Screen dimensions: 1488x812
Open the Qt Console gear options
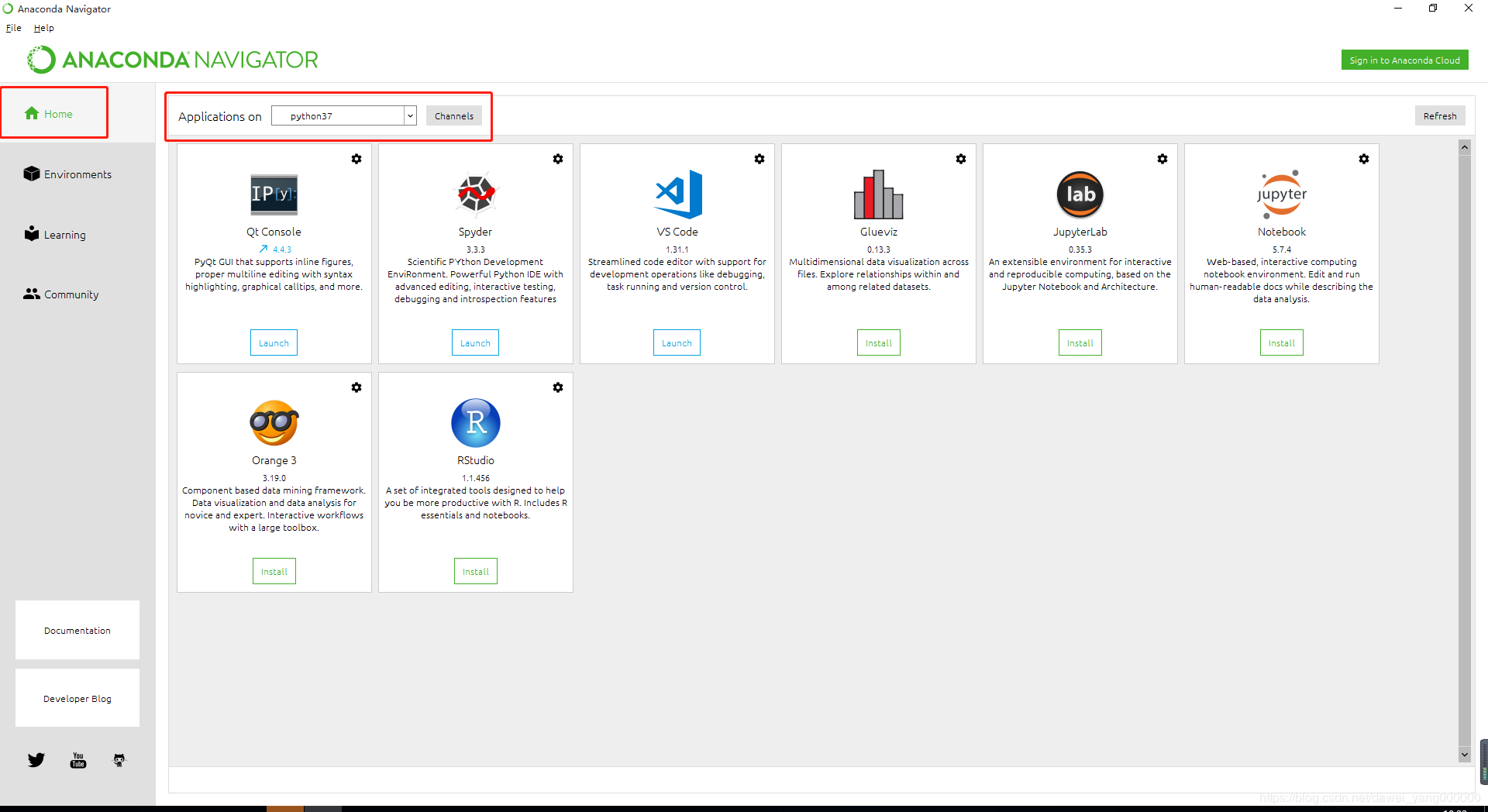(x=356, y=159)
